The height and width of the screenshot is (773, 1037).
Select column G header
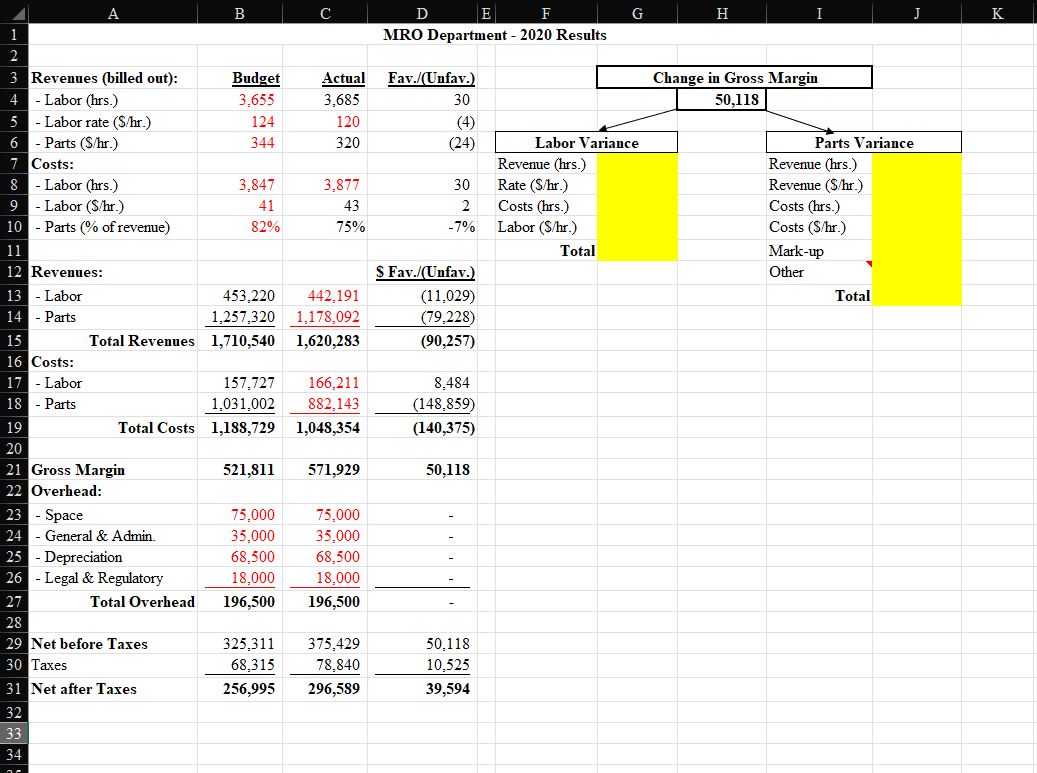[x=638, y=12]
